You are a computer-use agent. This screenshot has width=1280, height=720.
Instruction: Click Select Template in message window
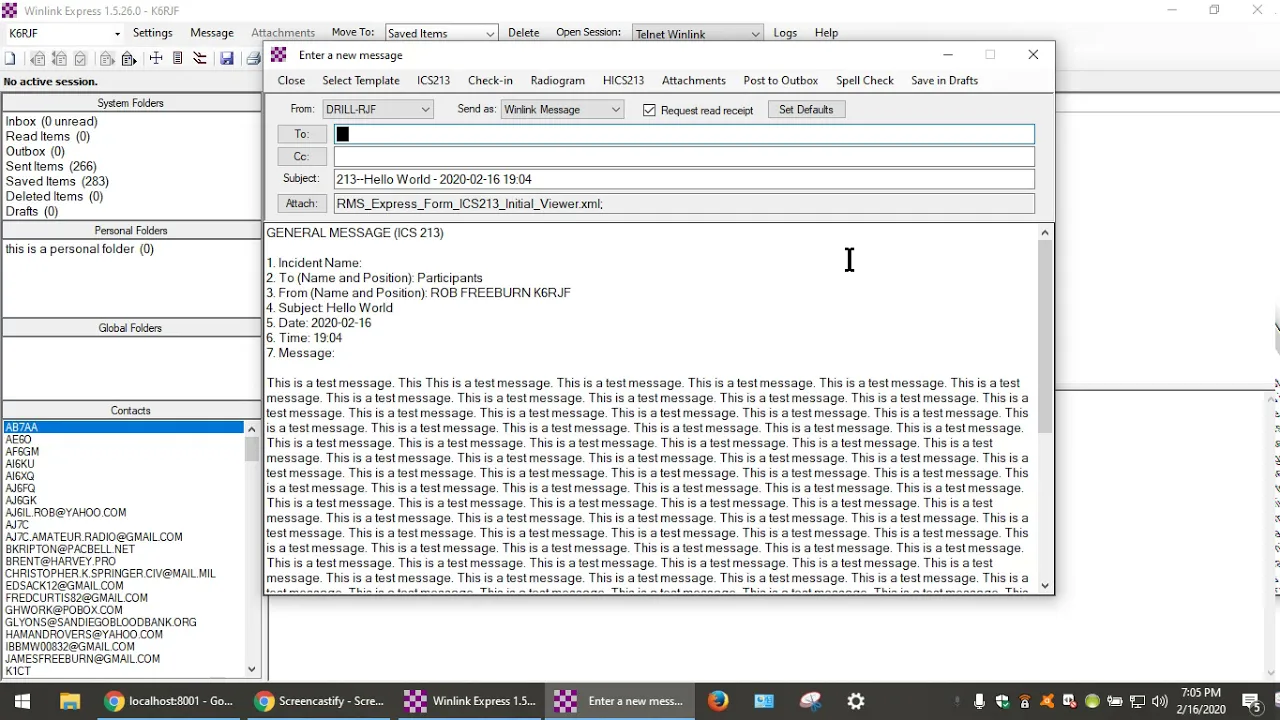click(361, 80)
